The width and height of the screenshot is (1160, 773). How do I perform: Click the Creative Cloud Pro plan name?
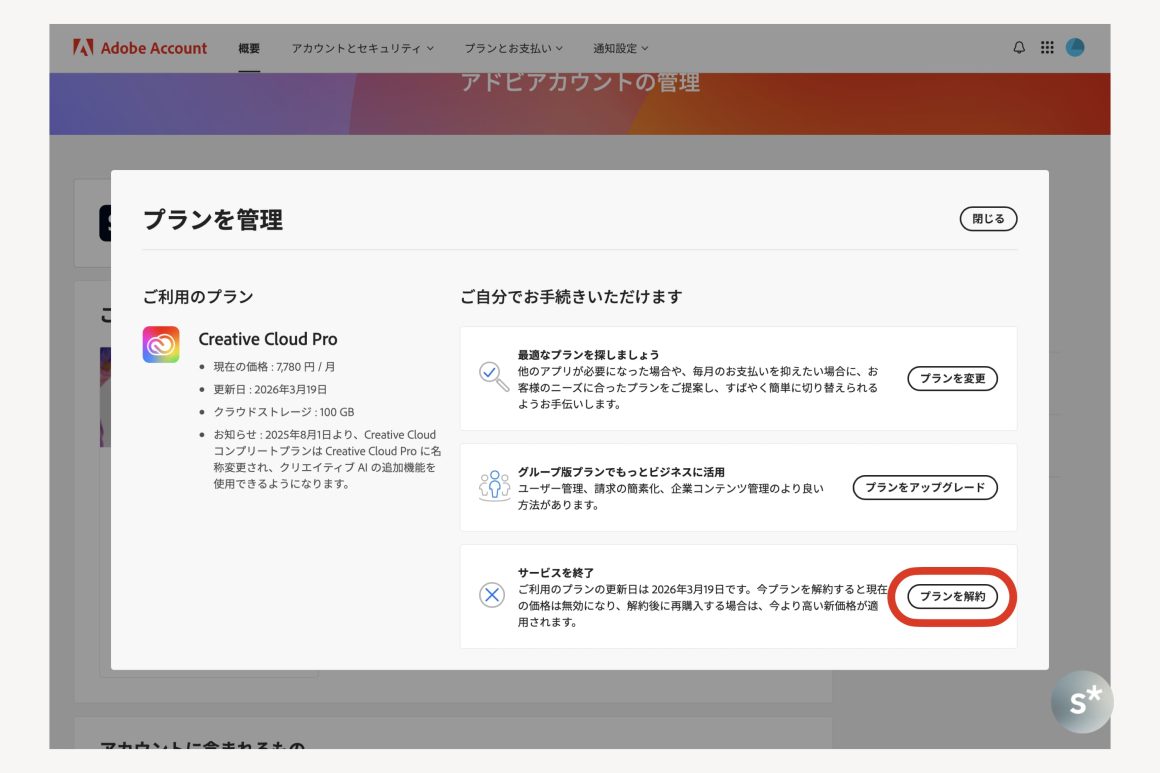point(268,339)
